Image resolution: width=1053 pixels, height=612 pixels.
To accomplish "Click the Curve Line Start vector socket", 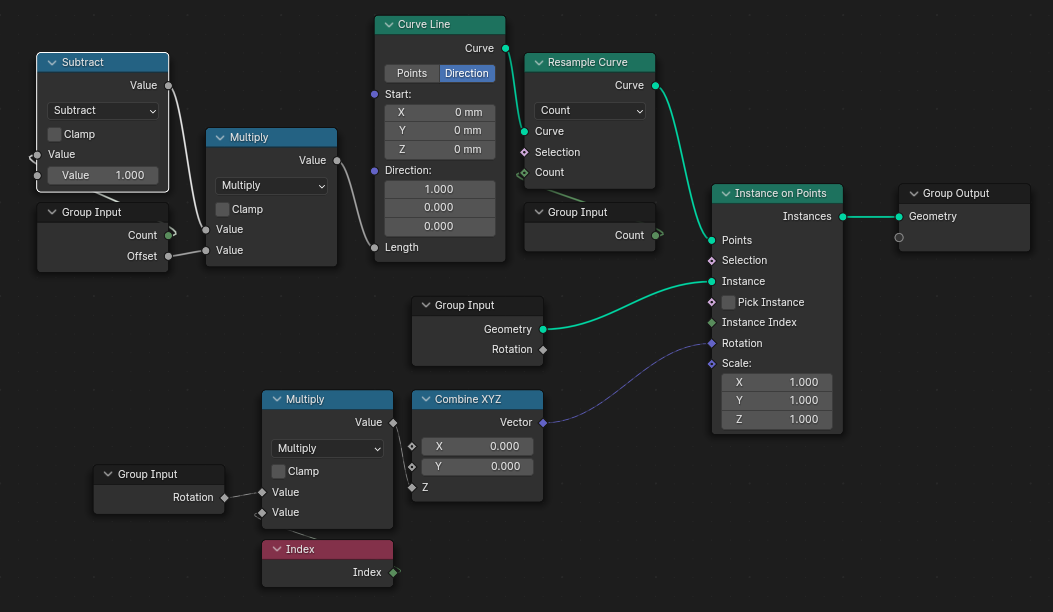I will tap(375, 95).
